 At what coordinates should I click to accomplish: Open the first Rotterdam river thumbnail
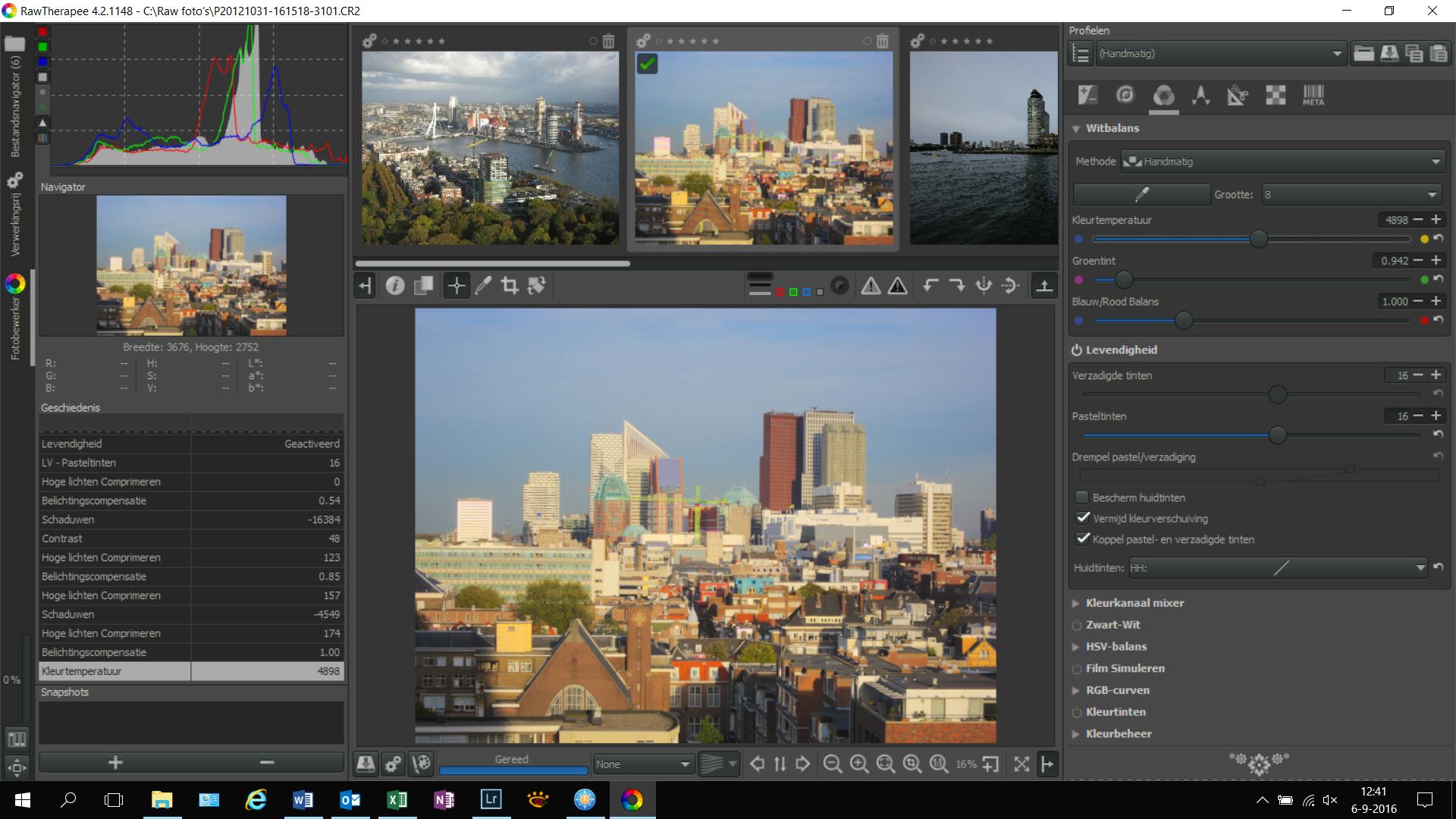tap(490, 147)
